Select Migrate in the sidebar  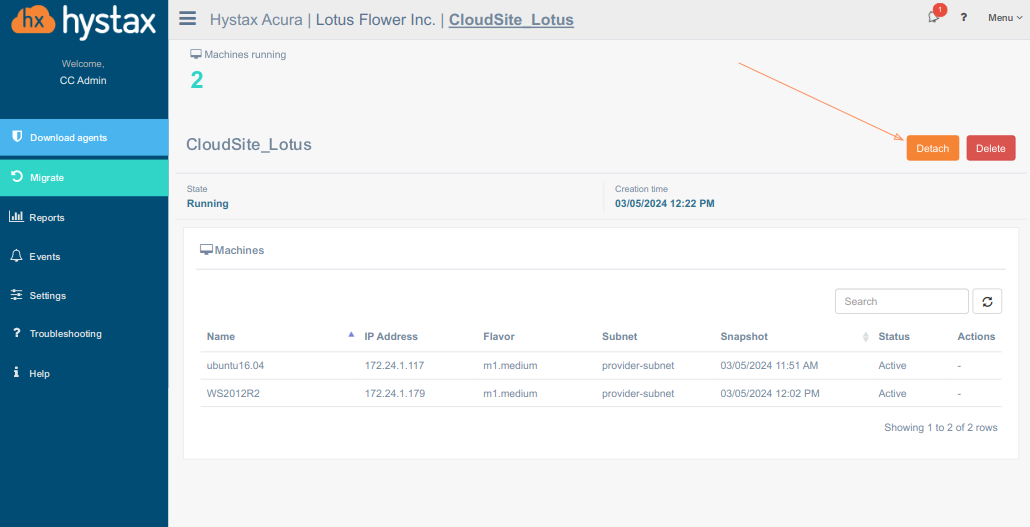pos(84,177)
